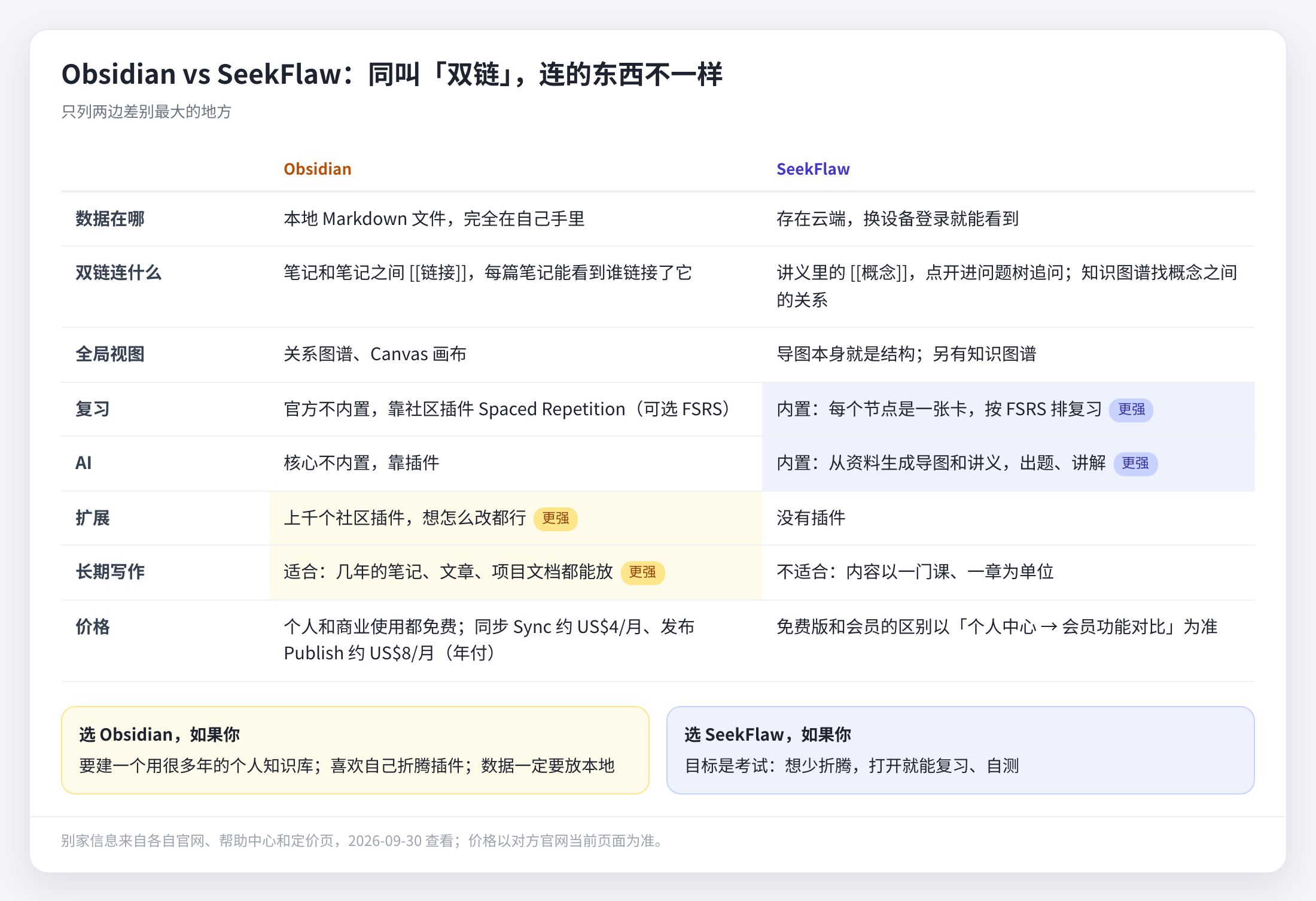
Task: Click the 更强 badge in Obsidian 长期写作 cell
Action: (642, 573)
